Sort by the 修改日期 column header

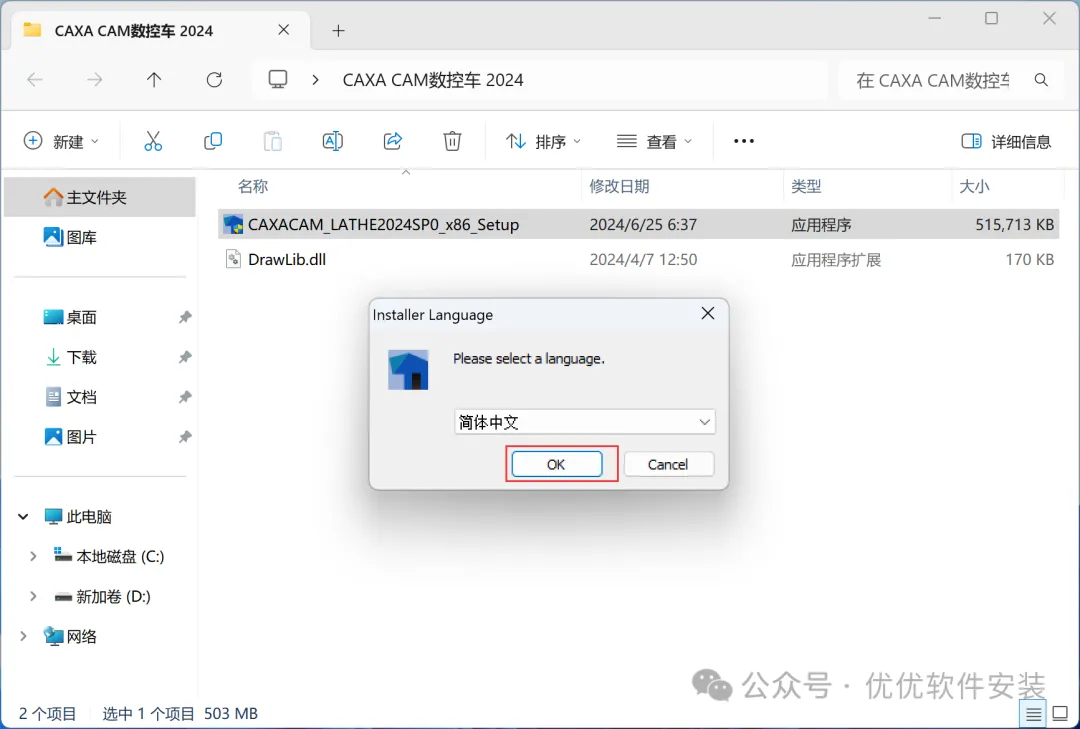(619, 186)
